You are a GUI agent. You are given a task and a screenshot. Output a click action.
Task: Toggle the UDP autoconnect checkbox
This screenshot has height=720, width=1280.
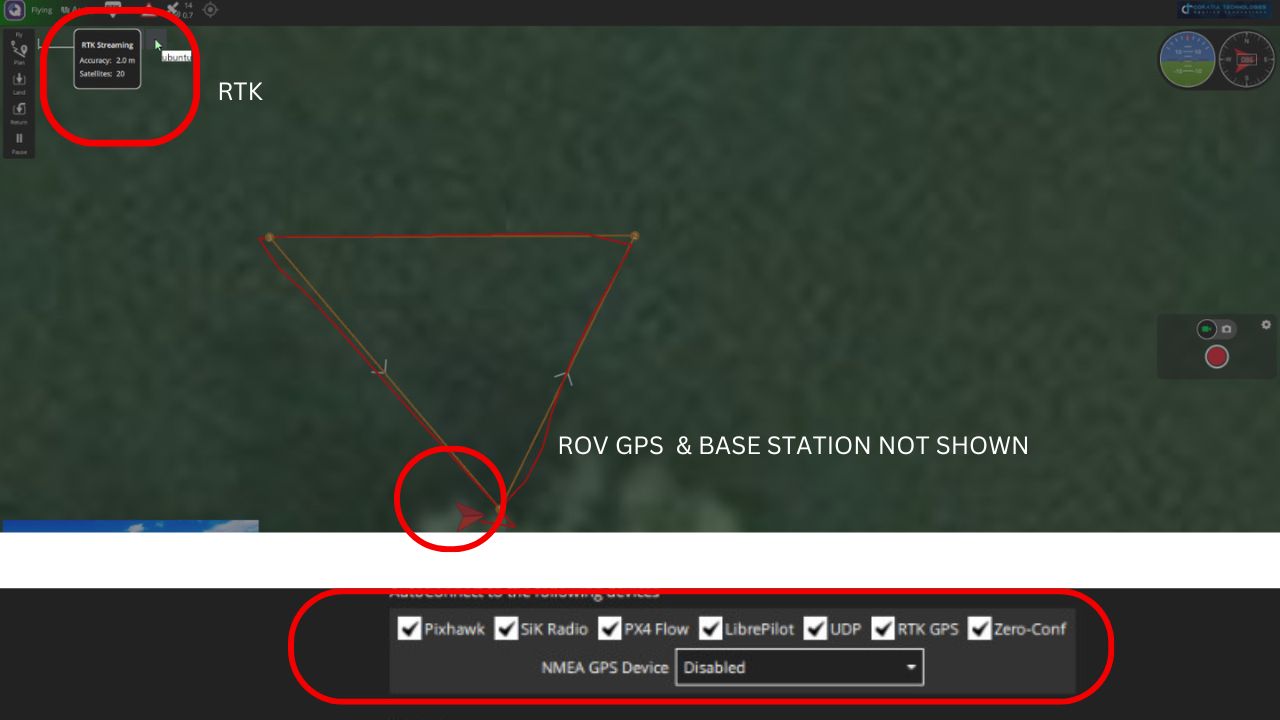815,629
